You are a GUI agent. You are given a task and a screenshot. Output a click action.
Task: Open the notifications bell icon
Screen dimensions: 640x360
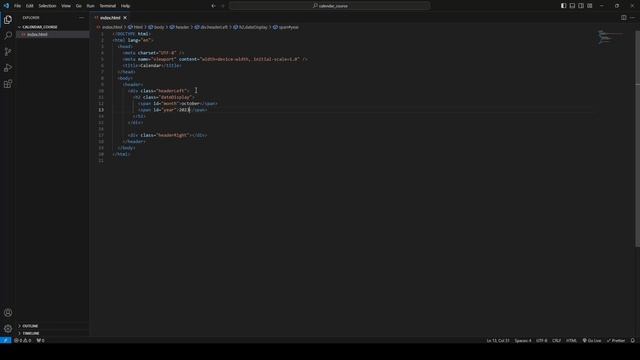click(x=633, y=340)
